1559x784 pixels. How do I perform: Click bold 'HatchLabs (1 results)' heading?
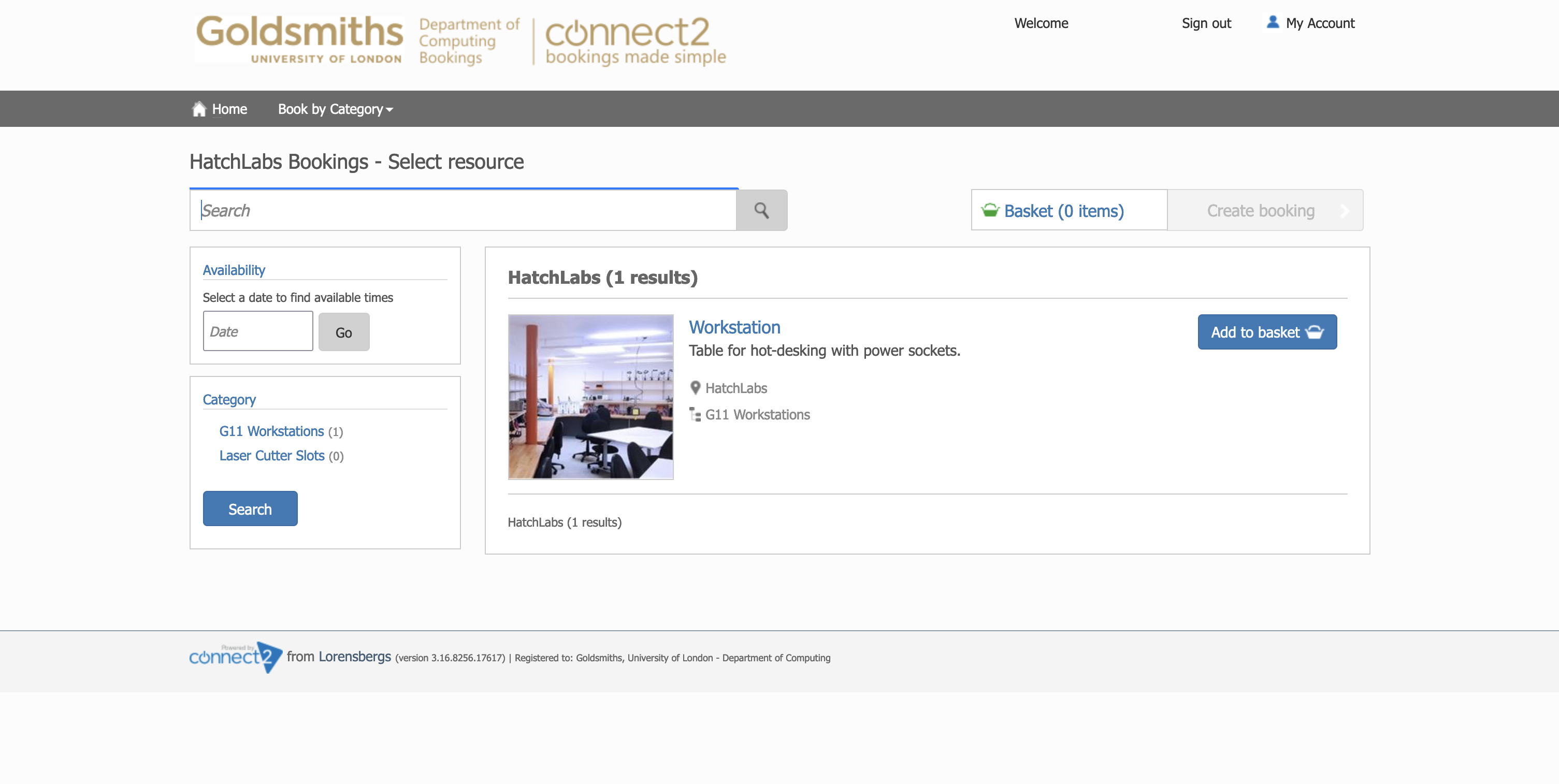[x=603, y=278]
